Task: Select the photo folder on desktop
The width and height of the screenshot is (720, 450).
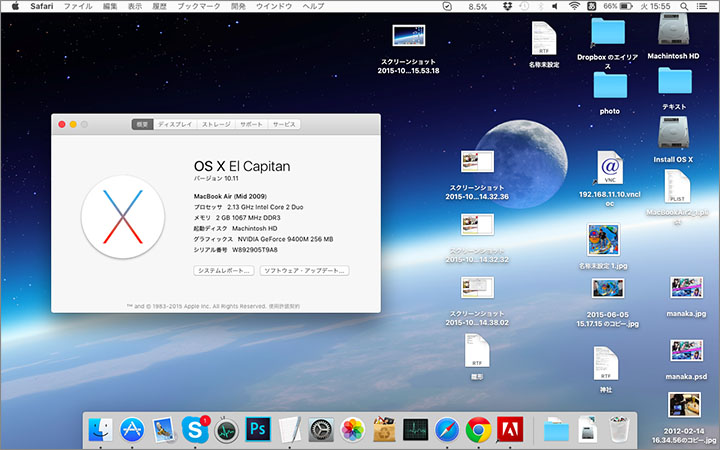Action: coord(610,85)
